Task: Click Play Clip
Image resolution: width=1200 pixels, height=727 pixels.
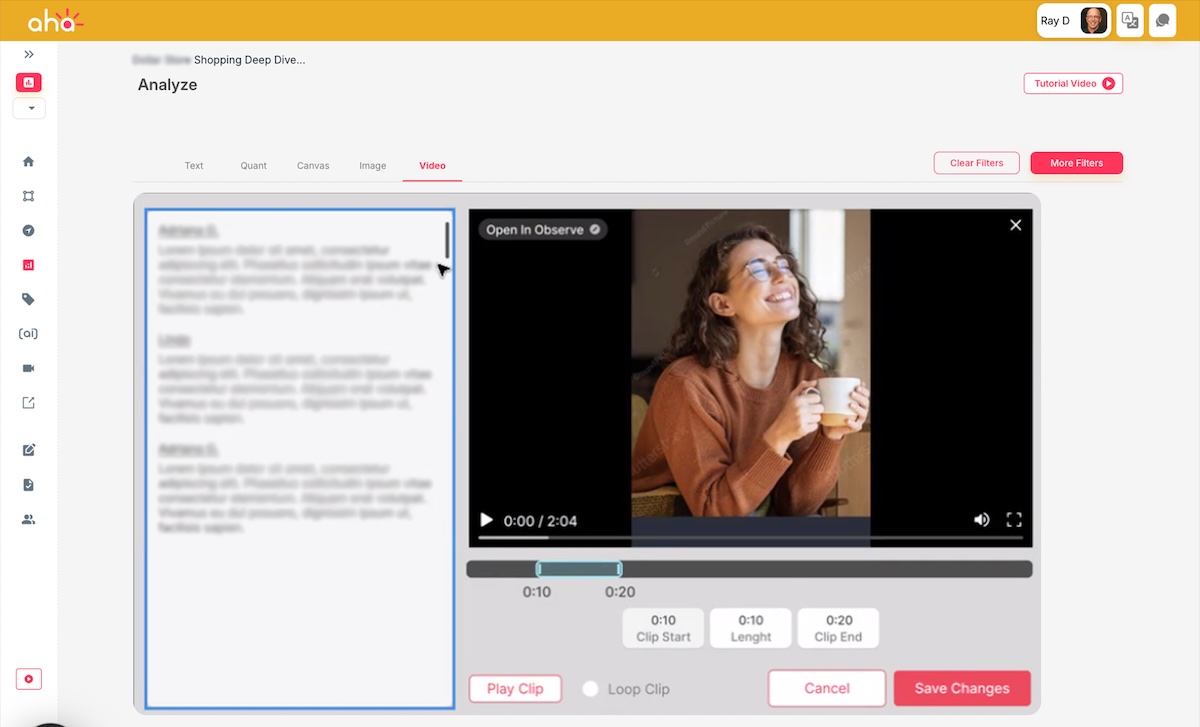Action: click(515, 689)
